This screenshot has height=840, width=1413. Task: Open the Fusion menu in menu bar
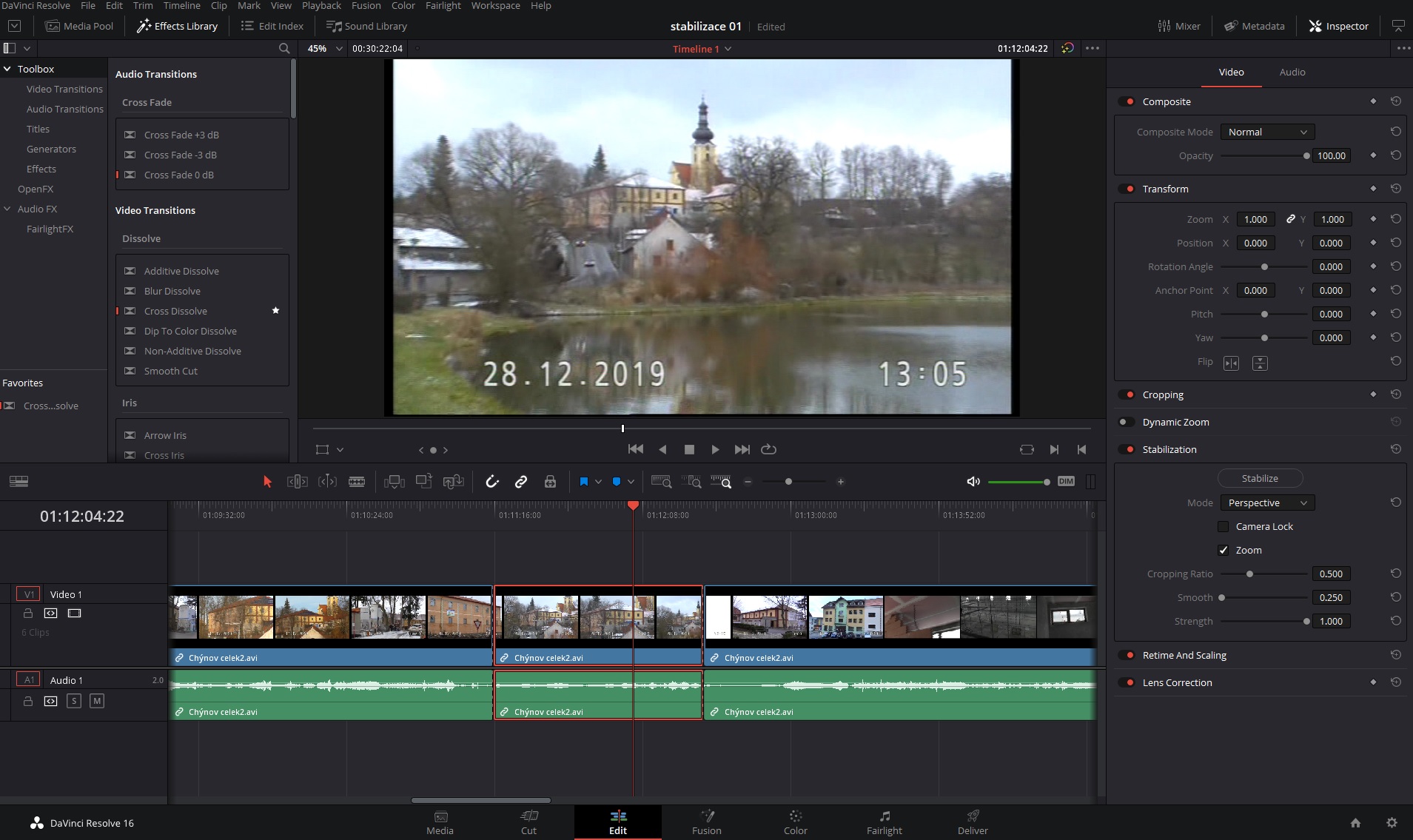point(366,6)
